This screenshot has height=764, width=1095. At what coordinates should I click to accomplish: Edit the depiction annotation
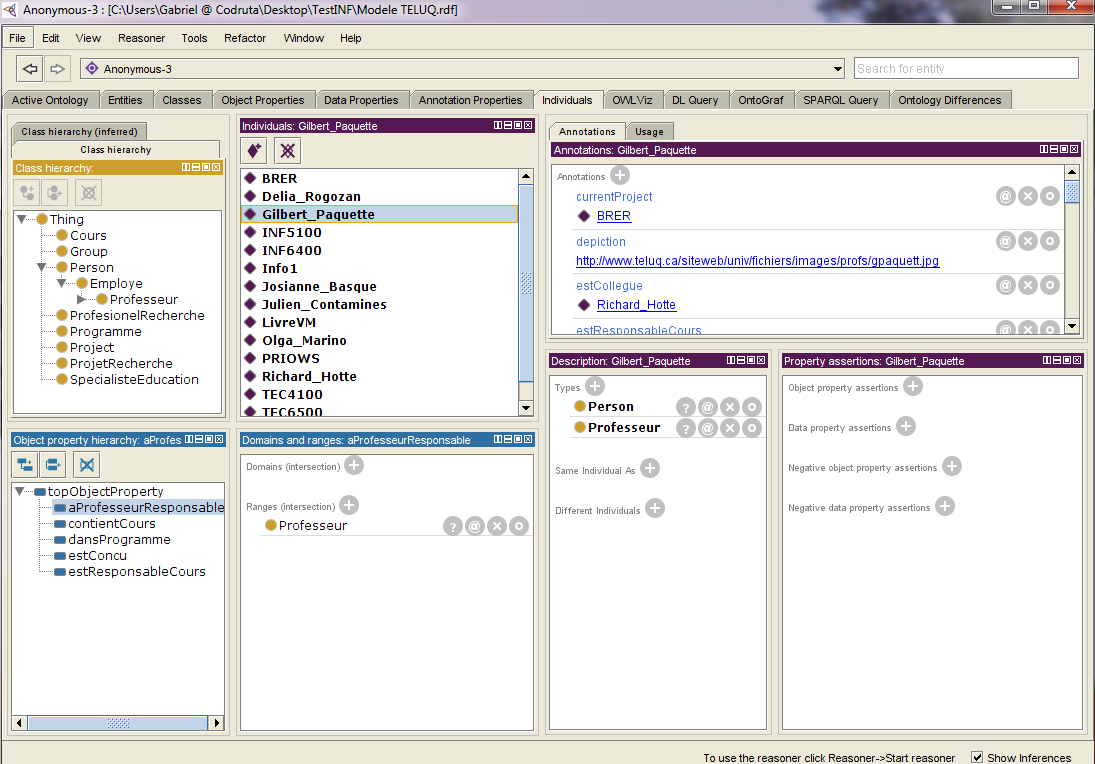pyautogui.click(x=1050, y=241)
